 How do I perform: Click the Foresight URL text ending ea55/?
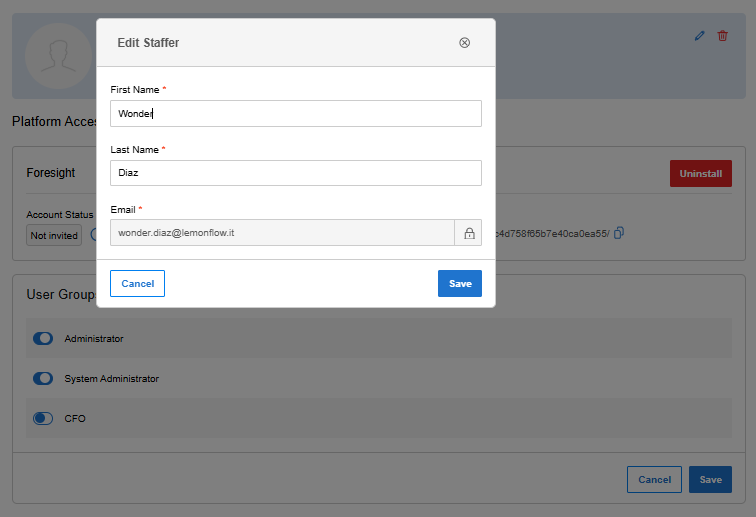coord(553,234)
